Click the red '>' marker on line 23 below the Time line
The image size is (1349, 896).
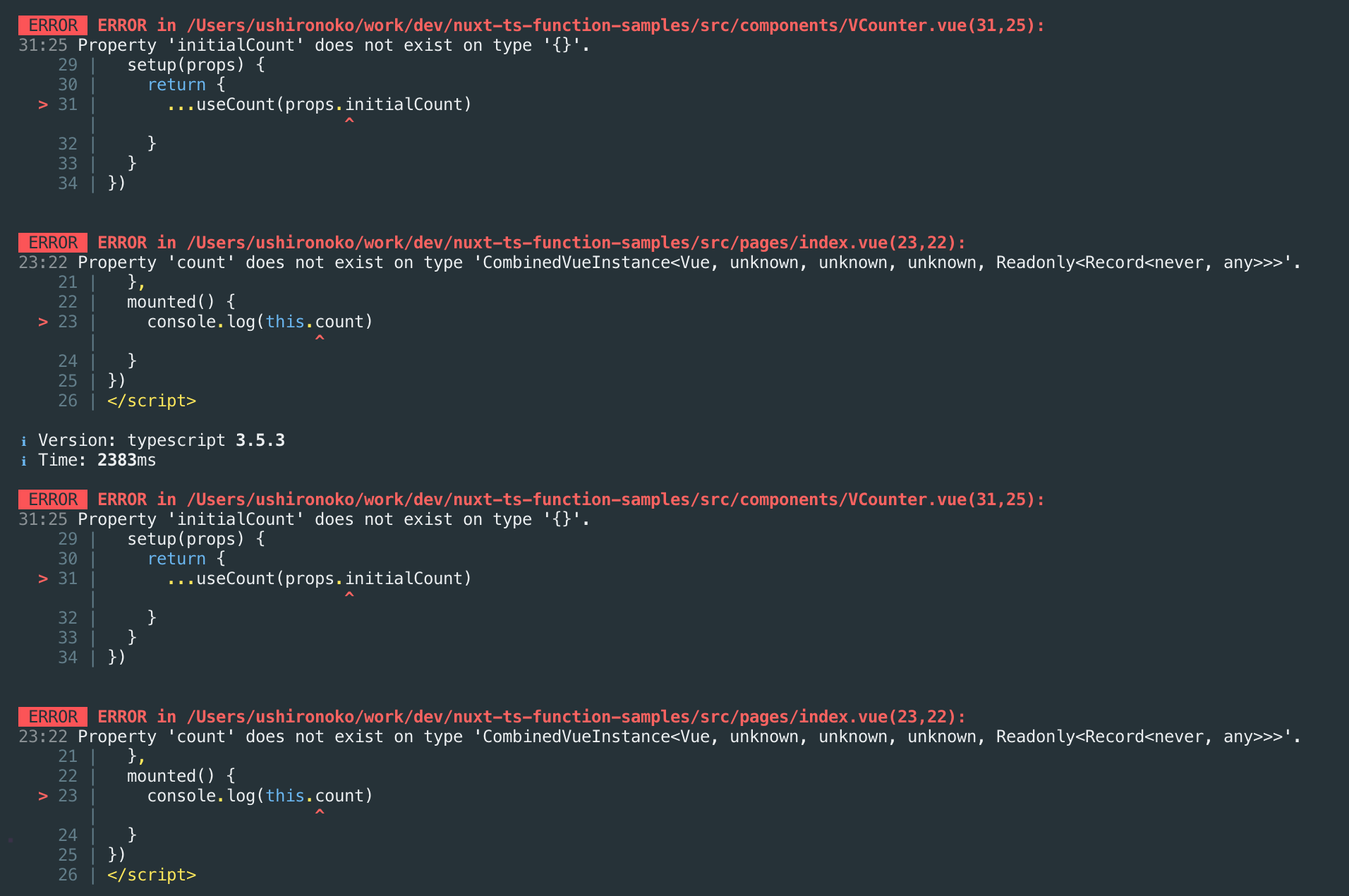pos(43,796)
